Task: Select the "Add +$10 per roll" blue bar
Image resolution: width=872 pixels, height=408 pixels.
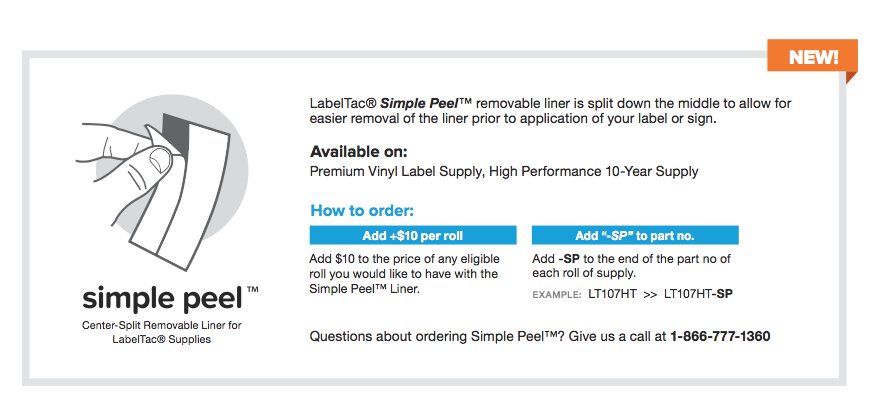Action: point(413,236)
